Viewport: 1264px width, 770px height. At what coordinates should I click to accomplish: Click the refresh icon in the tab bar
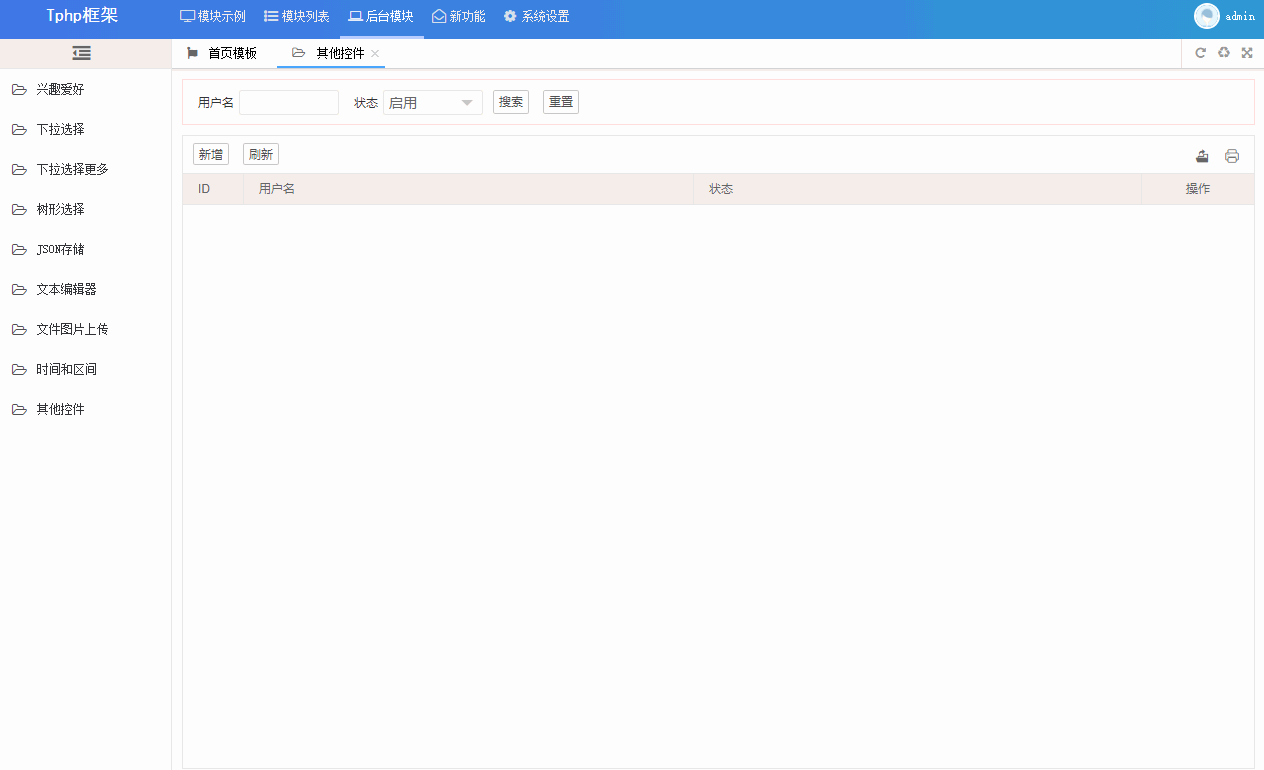pyautogui.click(x=1201, y=53)
